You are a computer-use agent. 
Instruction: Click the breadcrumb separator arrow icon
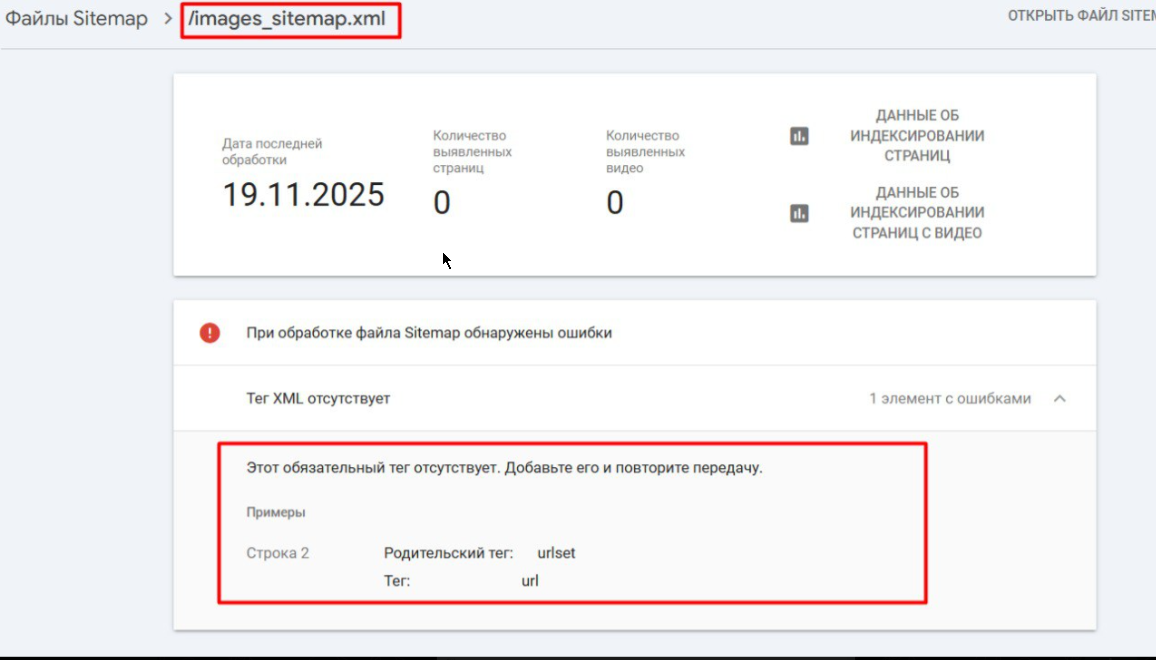coord(168,18)
